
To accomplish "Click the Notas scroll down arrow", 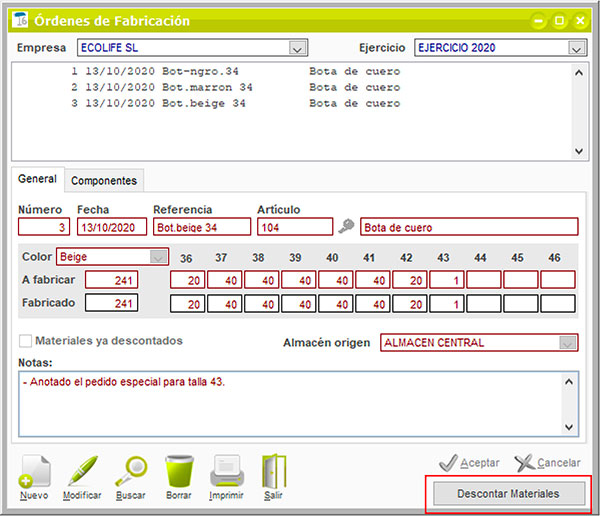I will (x=569, y=427).
